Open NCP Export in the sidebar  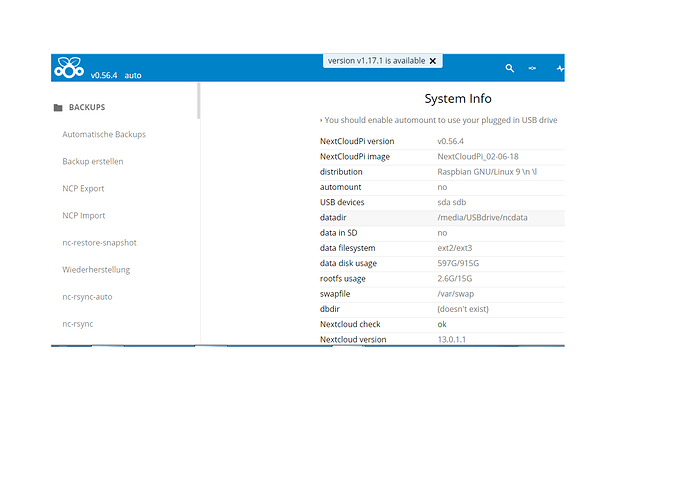pyautogui.click(x=83, y=189)
